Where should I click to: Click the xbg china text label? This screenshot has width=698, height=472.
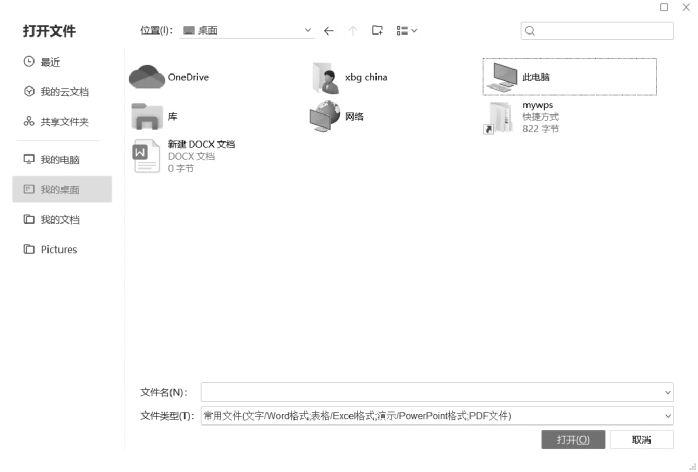coord(366,77)
